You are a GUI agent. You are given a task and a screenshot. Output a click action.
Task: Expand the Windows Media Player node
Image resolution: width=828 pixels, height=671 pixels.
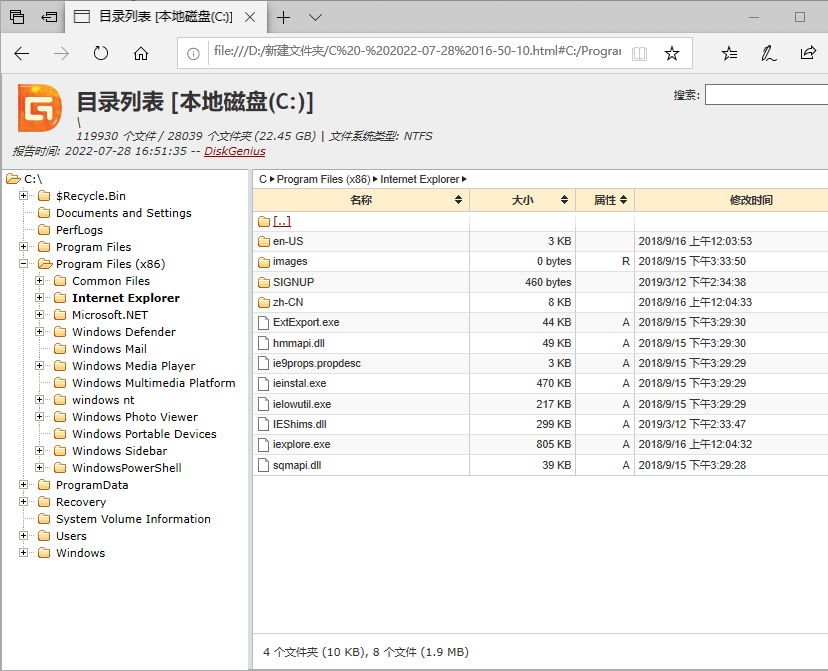(40, 365)
